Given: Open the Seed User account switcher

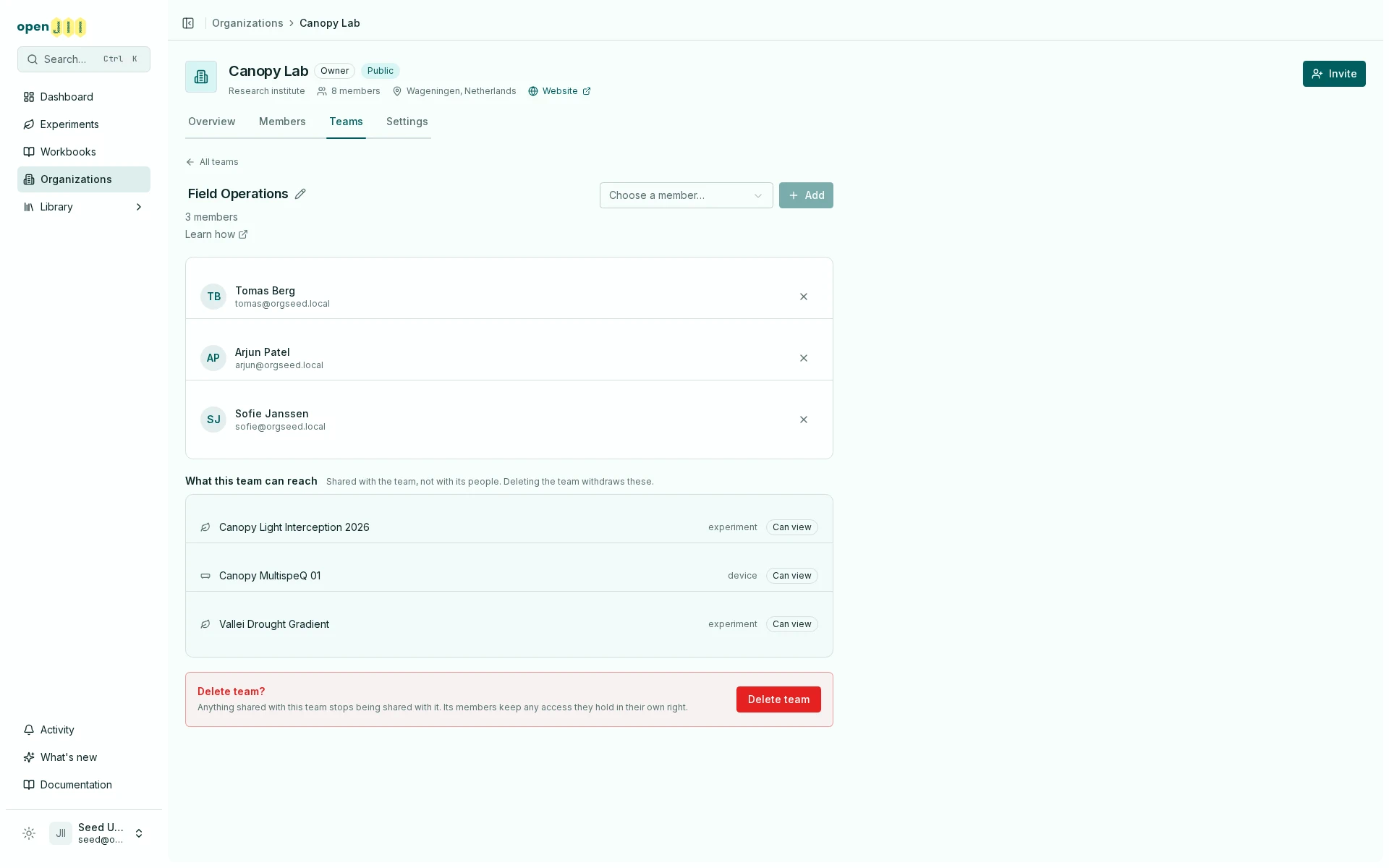Looking at the screenshot, I should point(97,833).
